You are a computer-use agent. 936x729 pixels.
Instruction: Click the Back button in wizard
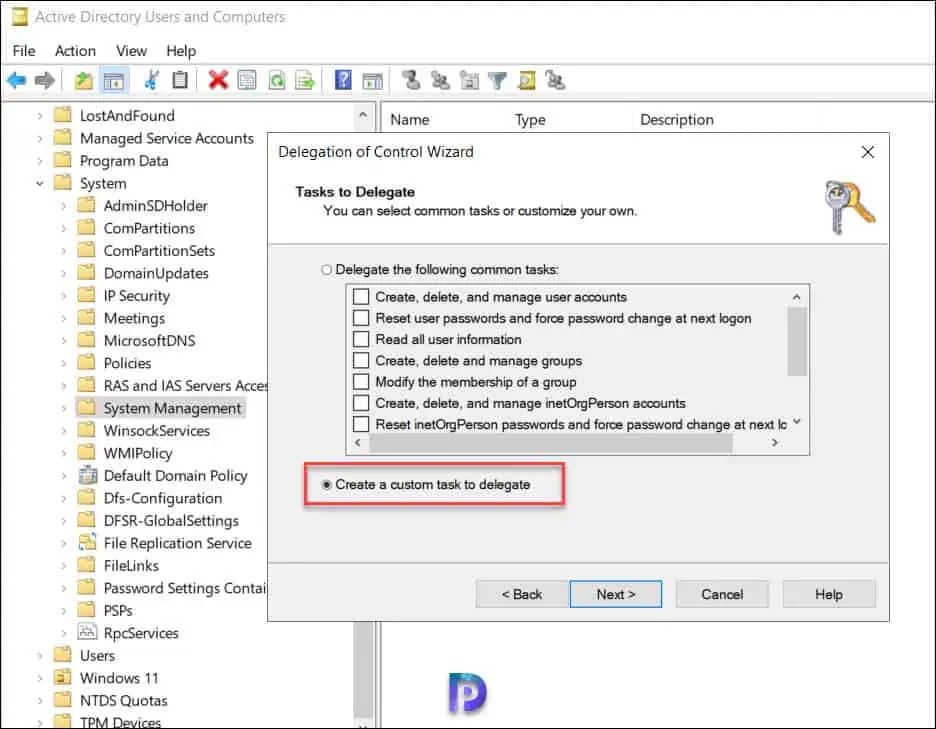pyautogui.click(x=522, y=594)
